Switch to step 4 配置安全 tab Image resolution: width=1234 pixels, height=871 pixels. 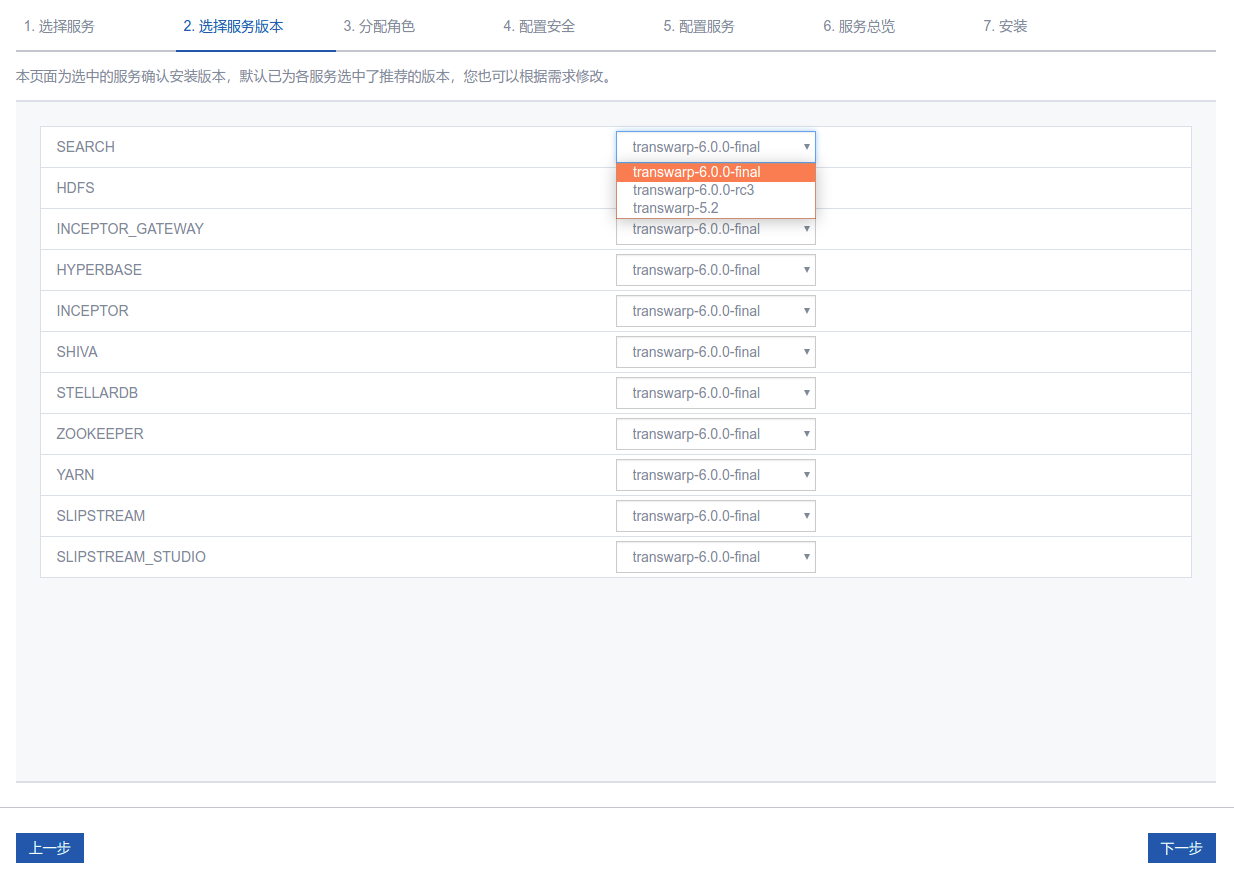point(539,26)
